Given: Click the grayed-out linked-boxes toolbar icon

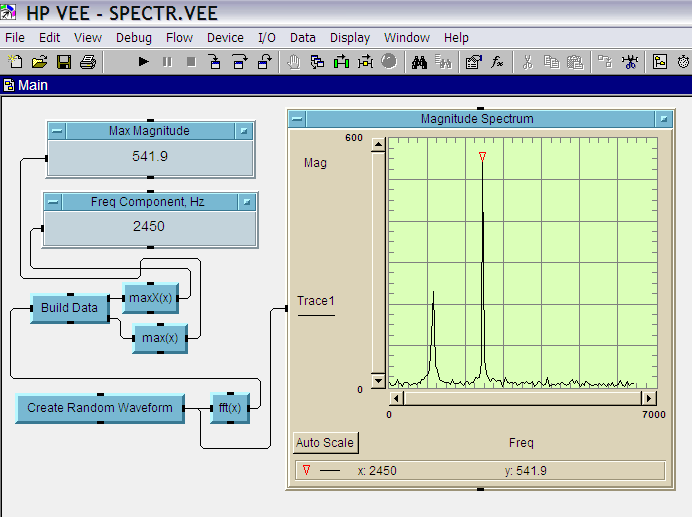Looking at the screenshot, I should point(605,62).
